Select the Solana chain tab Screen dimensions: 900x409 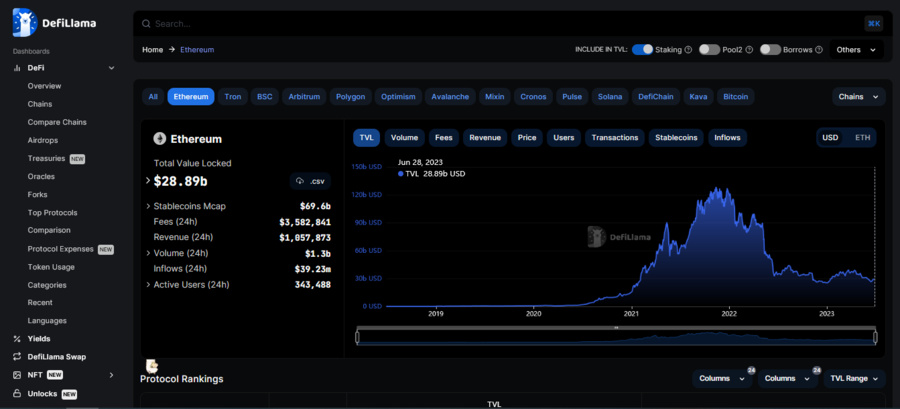click(x=610, y=97)
